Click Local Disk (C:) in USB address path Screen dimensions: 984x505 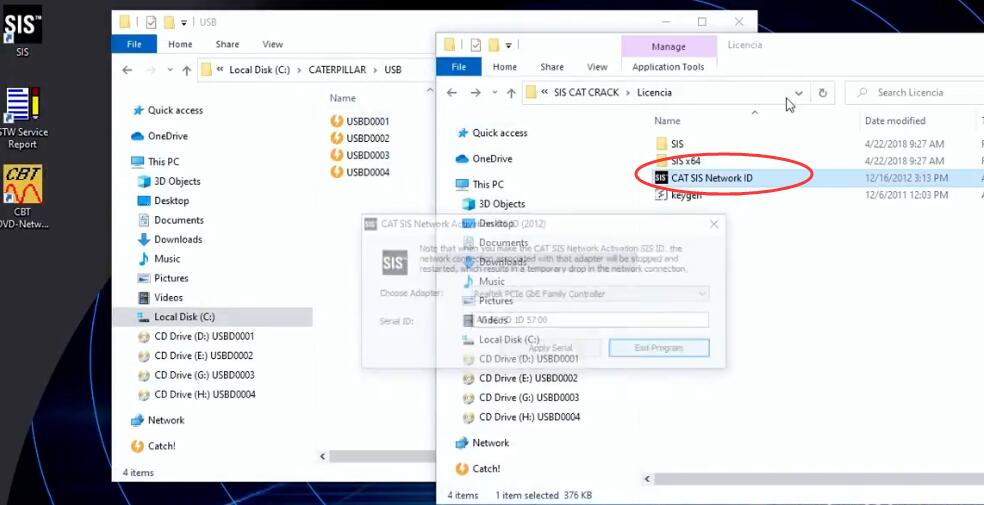click(259, 70)
